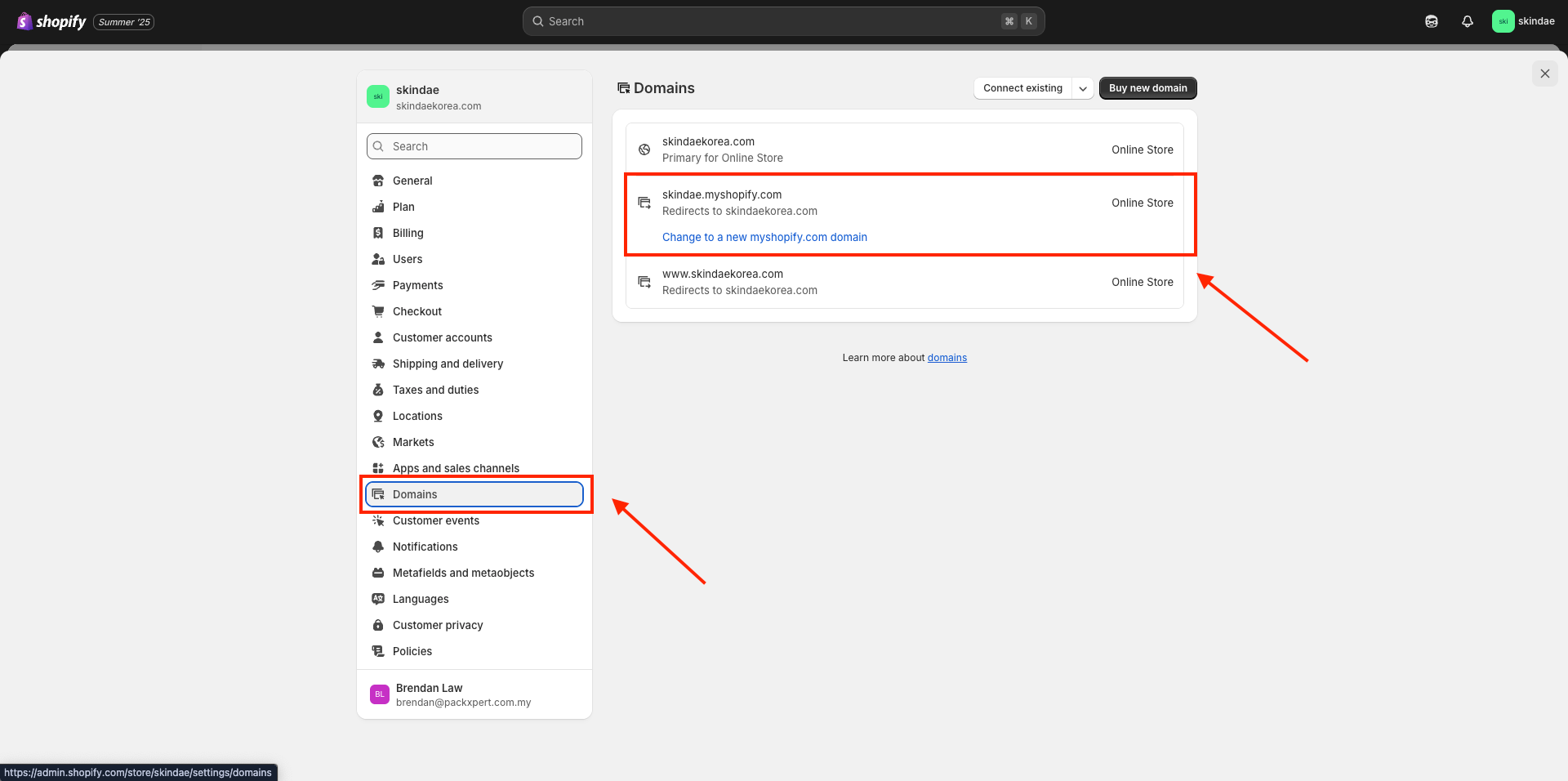Screen dimensions: 1568x781
Task: Open Billing settings
Action: click(x=474, y=233)
